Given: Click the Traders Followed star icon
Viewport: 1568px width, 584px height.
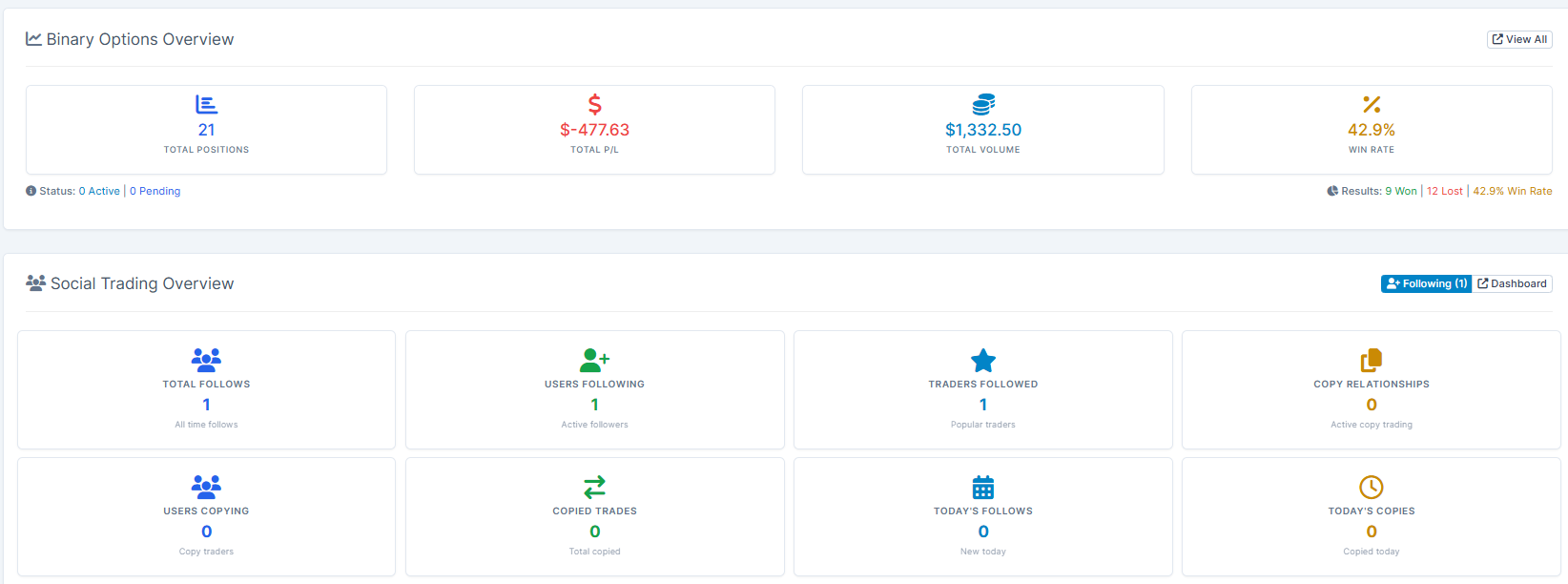Looking at the screenshot, I should click(x=983, y=360).
